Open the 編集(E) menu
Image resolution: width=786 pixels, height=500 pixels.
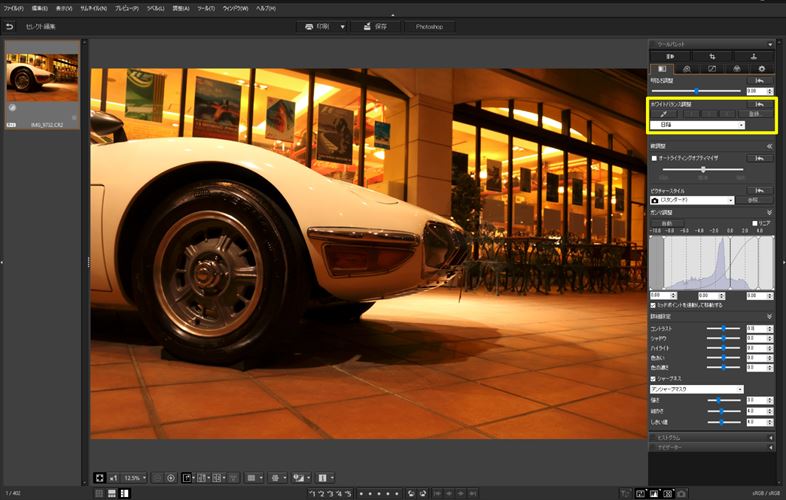coord(40,9)
